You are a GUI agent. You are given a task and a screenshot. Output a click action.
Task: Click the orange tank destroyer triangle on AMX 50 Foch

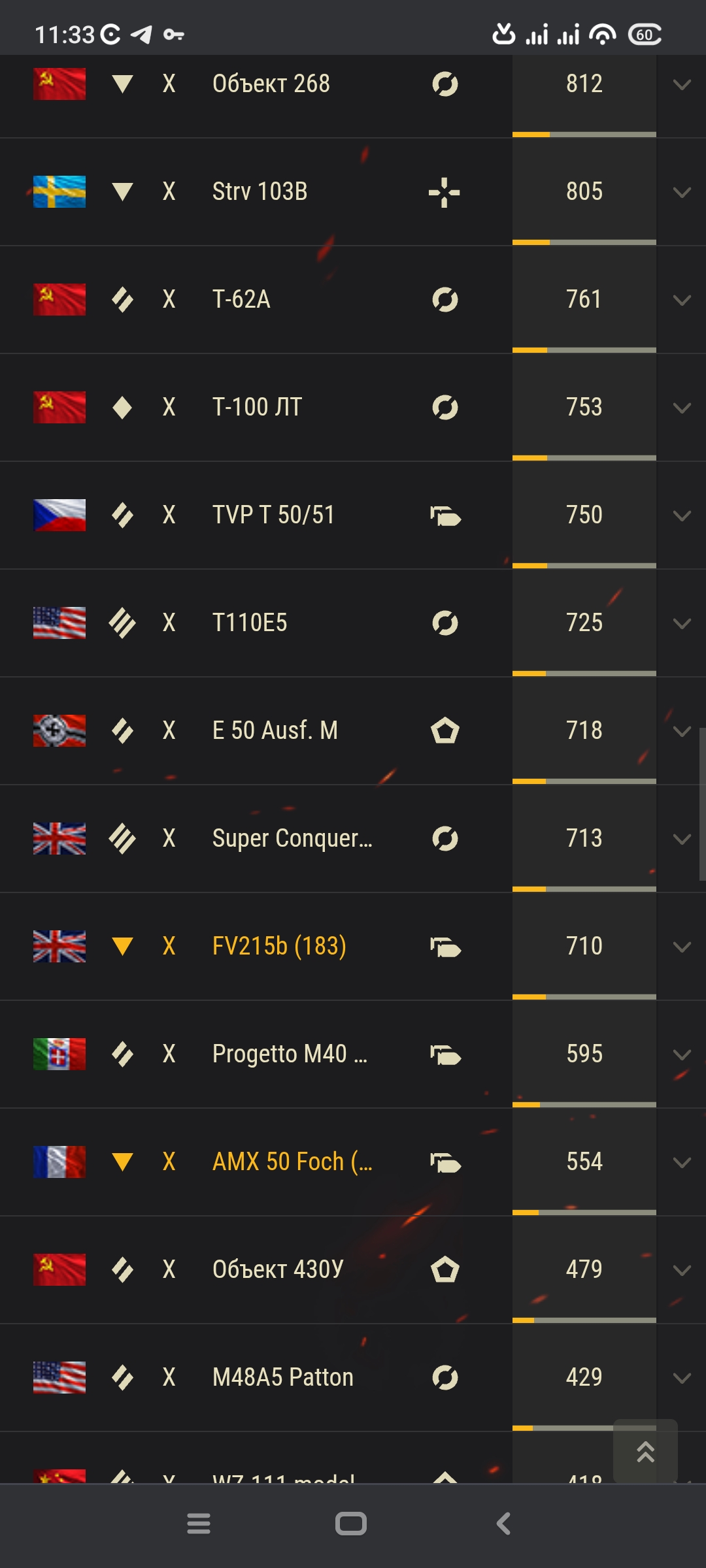click(122, 1162)
